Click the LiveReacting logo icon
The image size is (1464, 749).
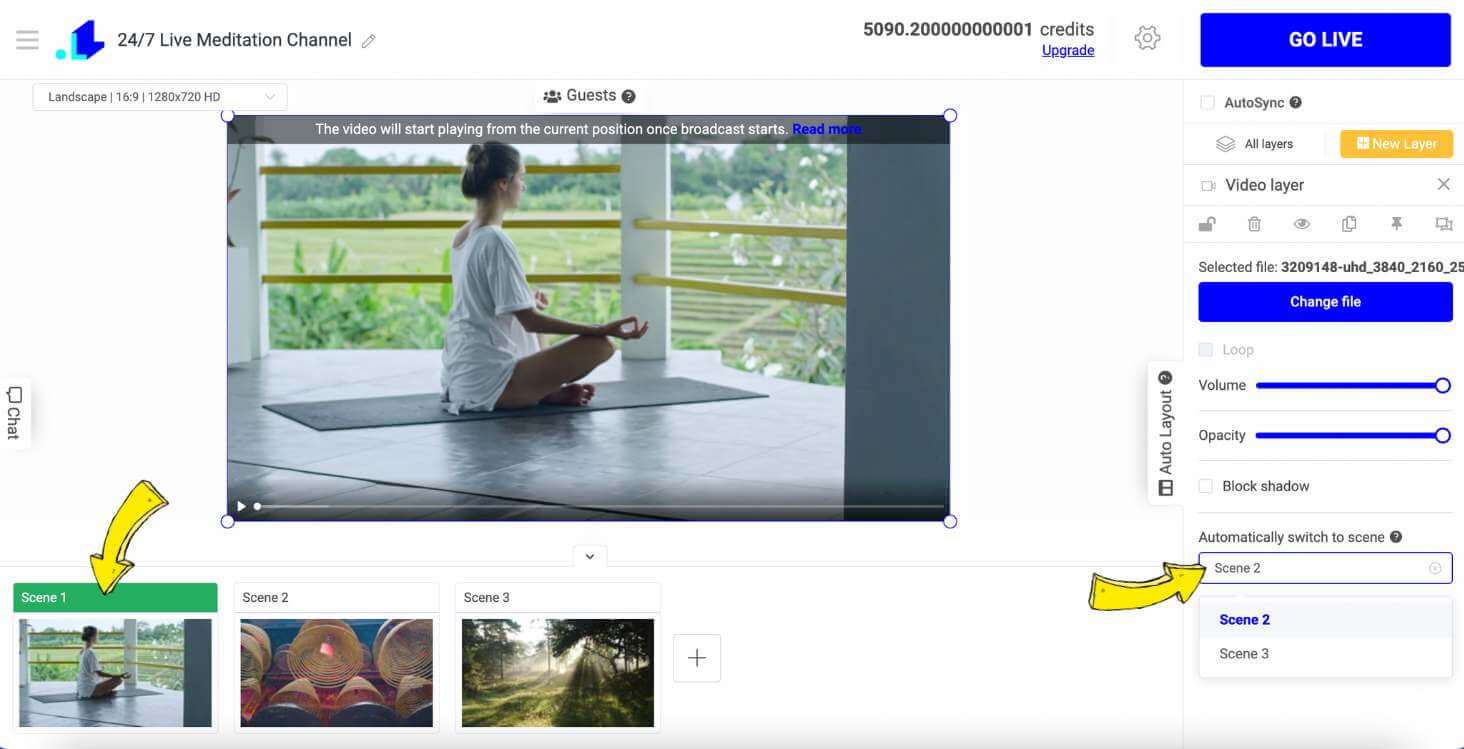81,40
